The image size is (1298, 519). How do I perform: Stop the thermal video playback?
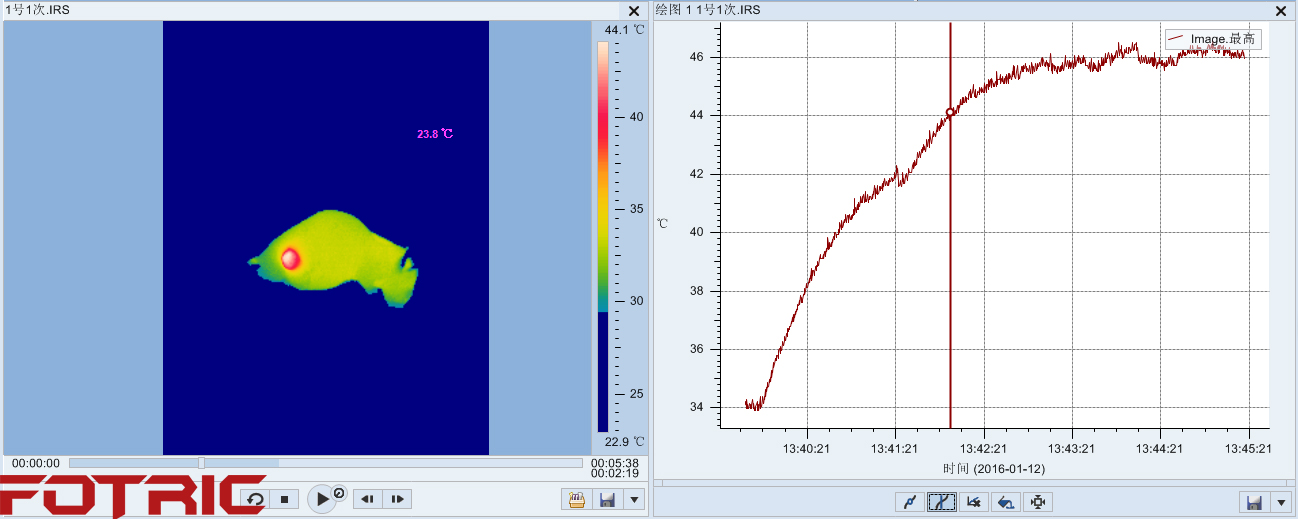[284, 498]
